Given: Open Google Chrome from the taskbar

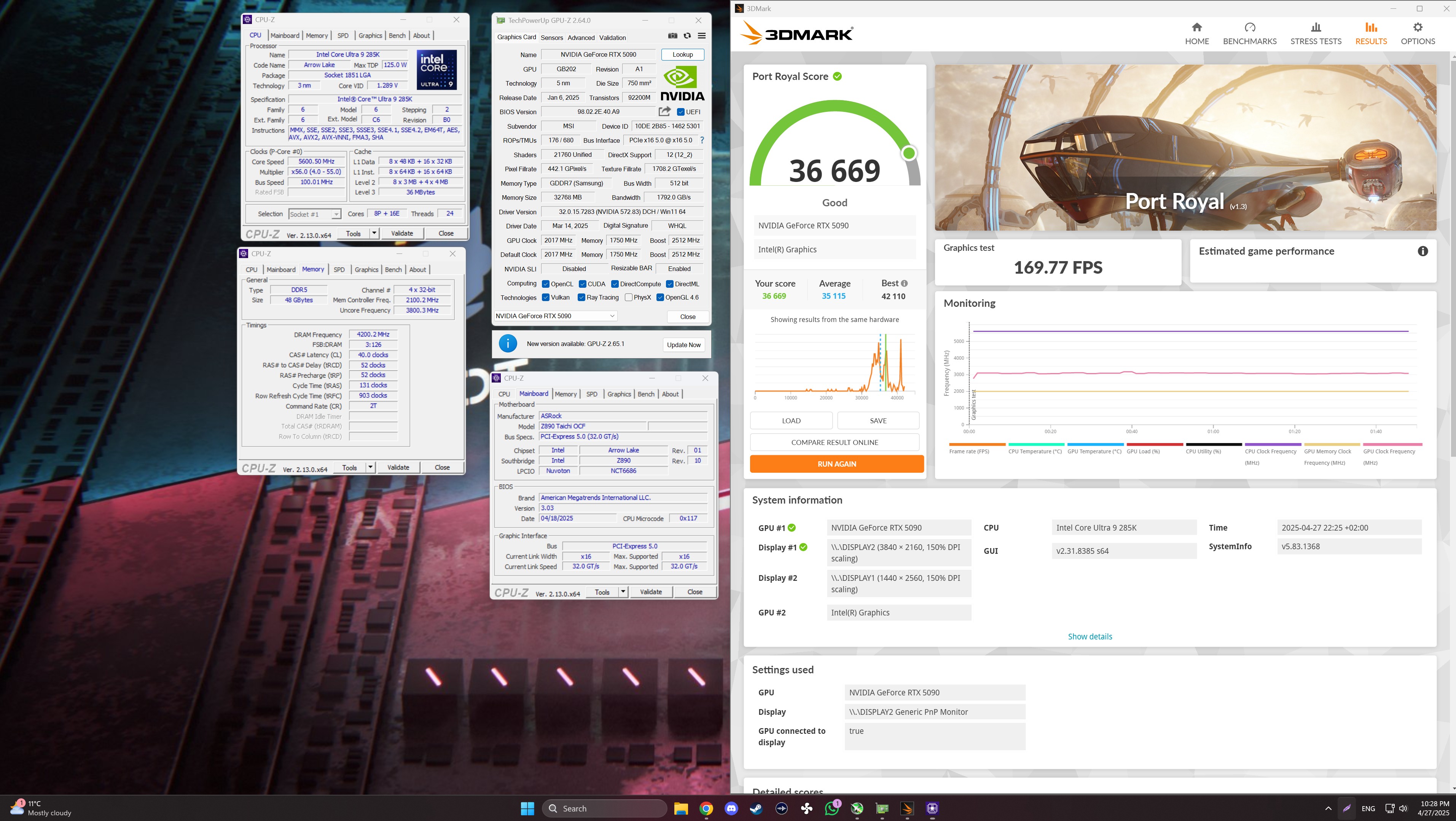Looking at the screenshot, I should click(x=706, y=808).
